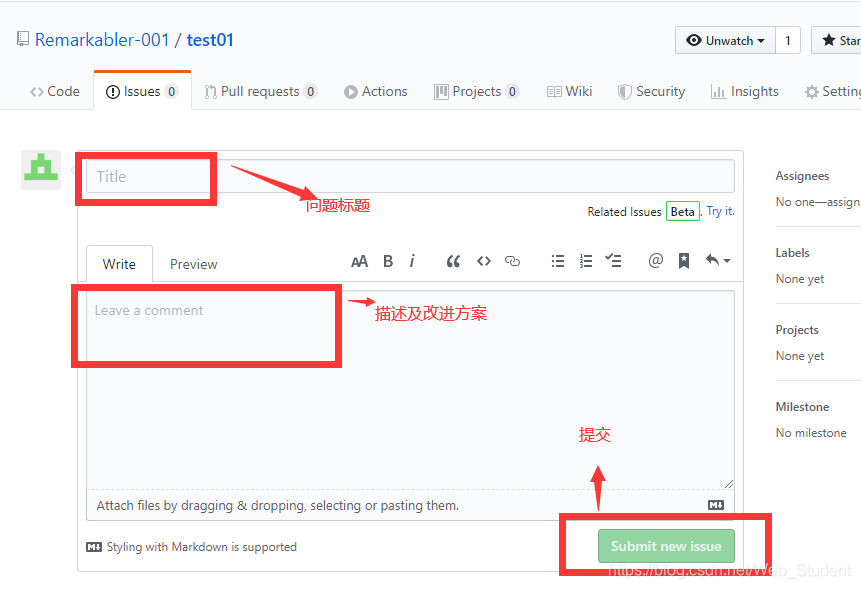Reference an issue with the bookmark icon
861x589 pixels.
(684, 261)
